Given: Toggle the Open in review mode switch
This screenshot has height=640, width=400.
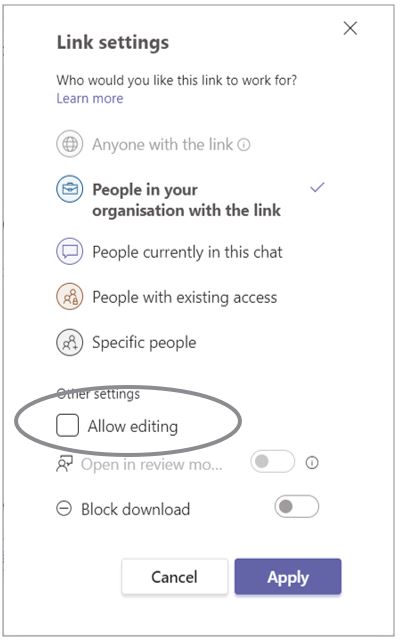Looking at the screenshot, I should pyautogui.click(x=273, y=462).
